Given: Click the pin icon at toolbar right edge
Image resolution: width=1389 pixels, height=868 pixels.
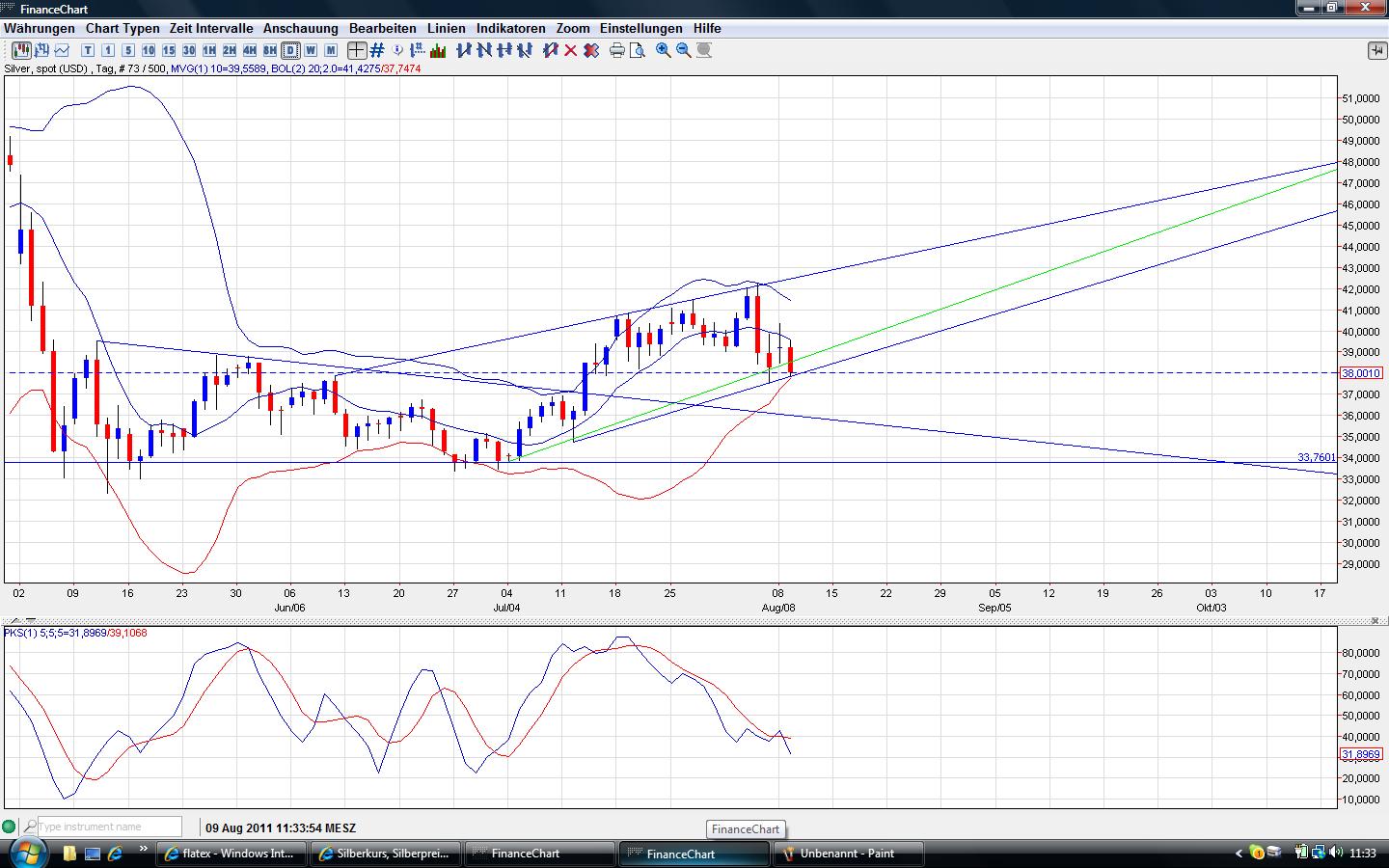Looking at the screenshot, I should [x=1376, y=50].
